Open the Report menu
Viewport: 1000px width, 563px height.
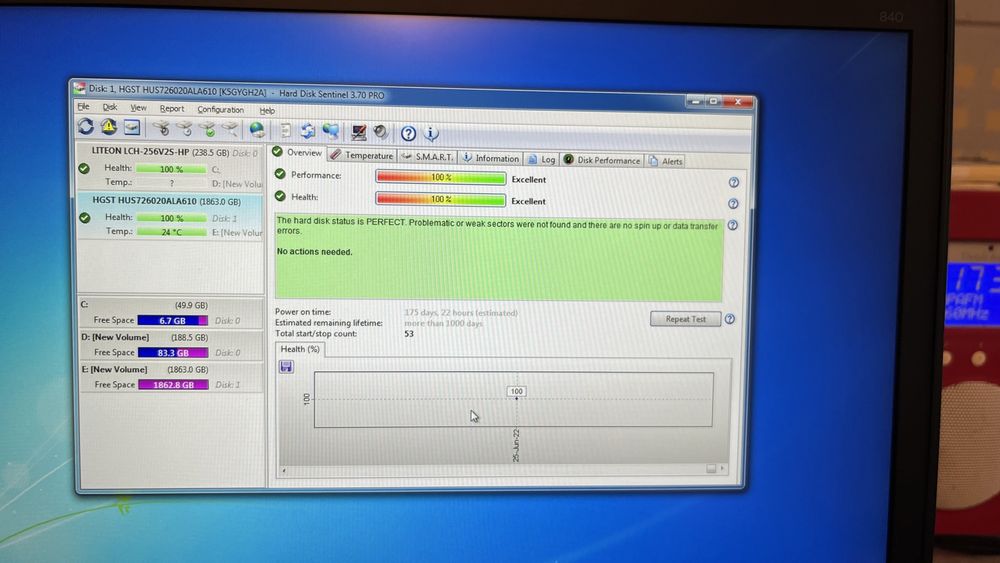click(172, 108)
